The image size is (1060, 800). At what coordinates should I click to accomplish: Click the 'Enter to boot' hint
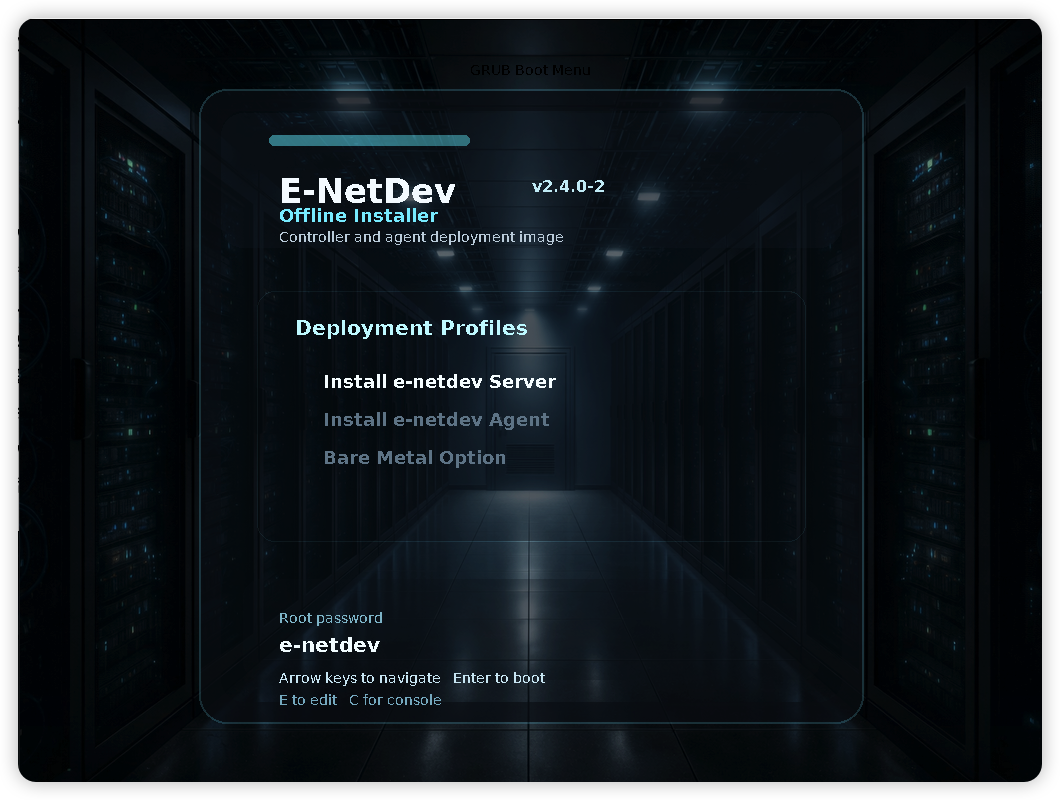point(499,678)
